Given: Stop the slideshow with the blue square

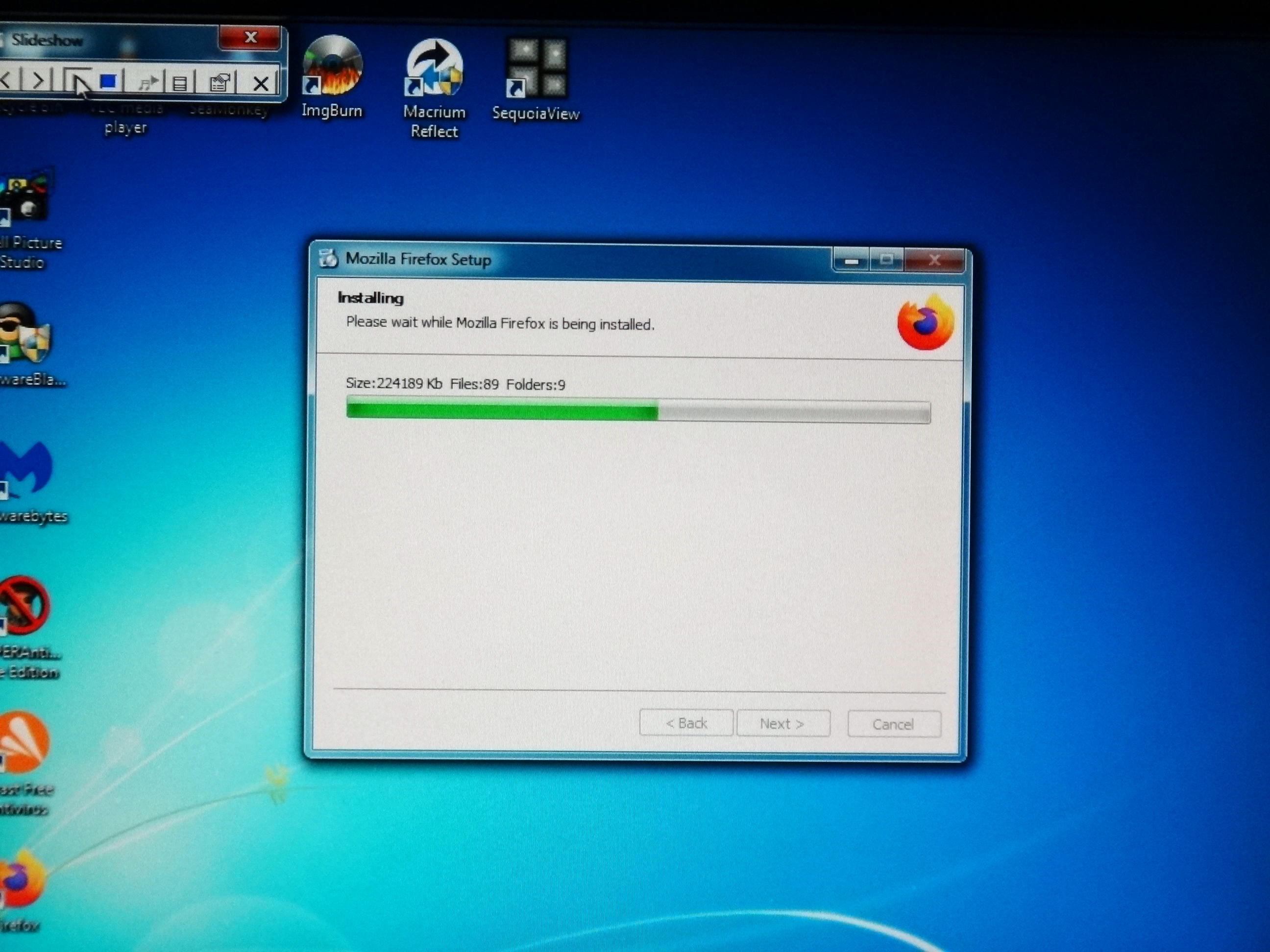Looking at the screenshot, I should click(x=108, y=82).
